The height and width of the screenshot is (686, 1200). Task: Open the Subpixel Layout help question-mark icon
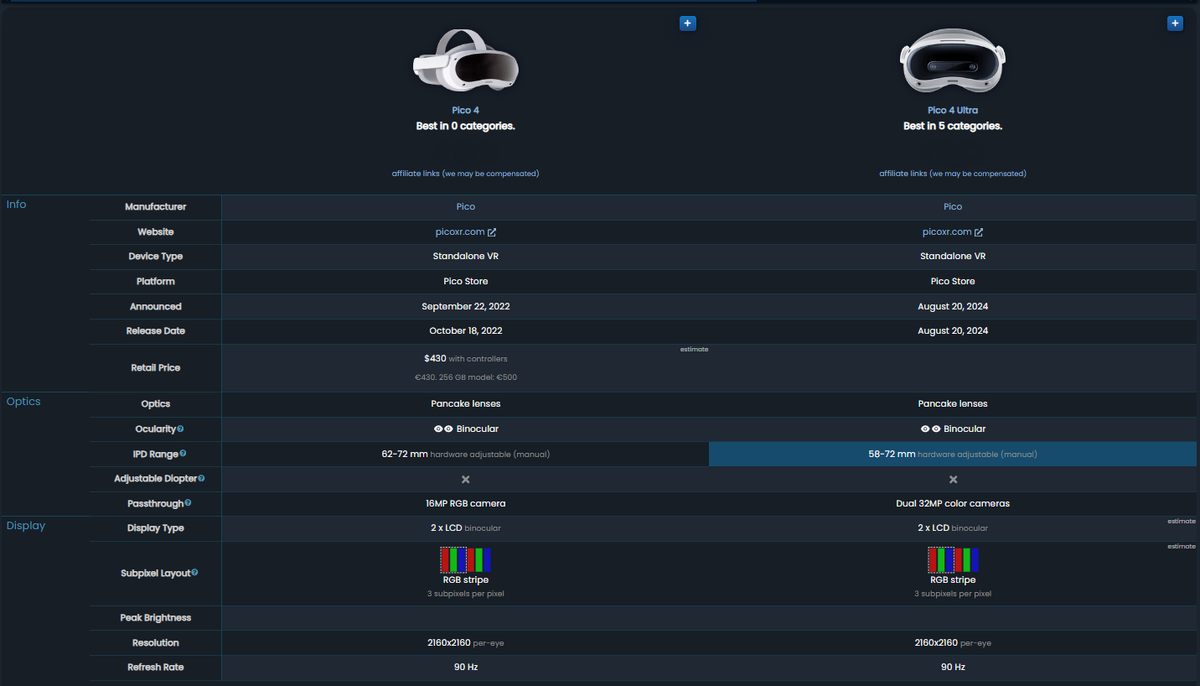[x=194, y=572]
